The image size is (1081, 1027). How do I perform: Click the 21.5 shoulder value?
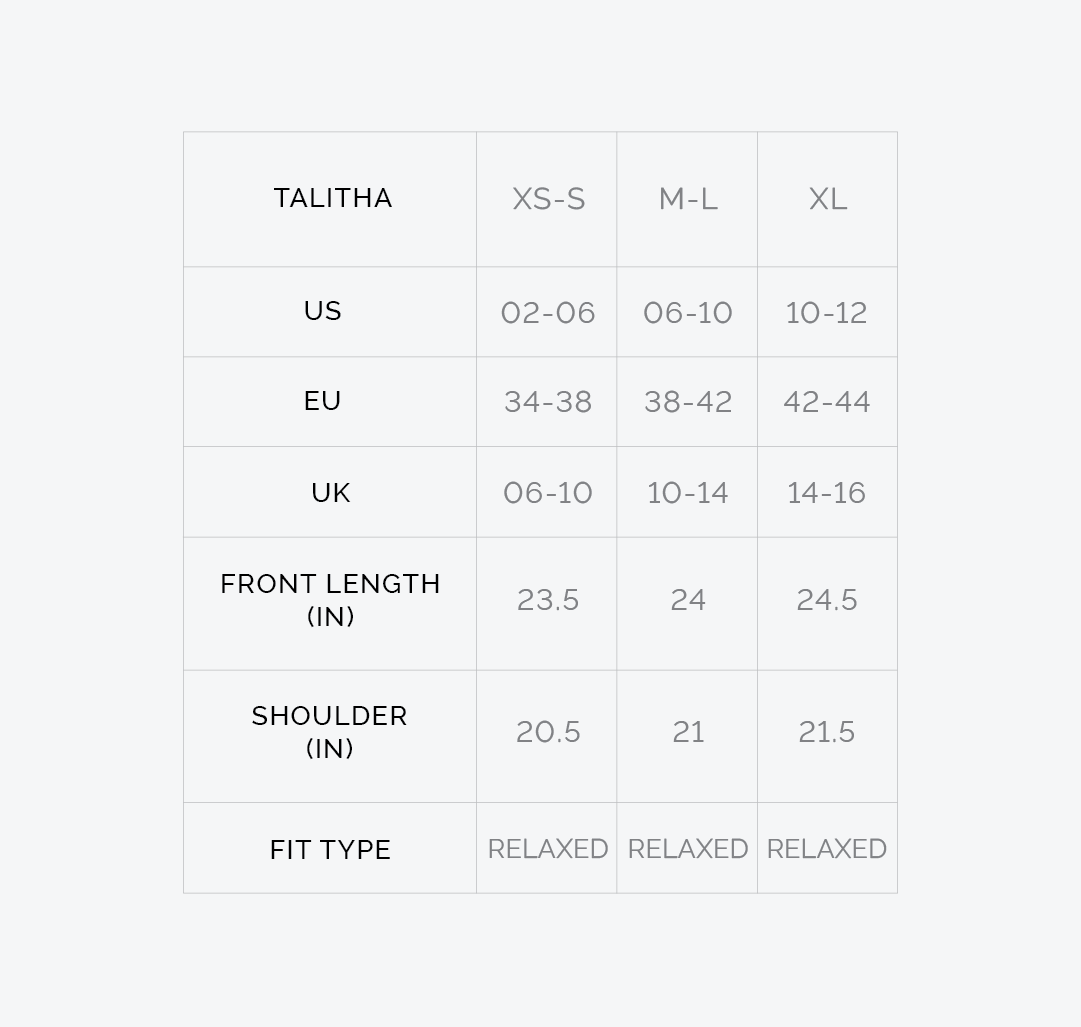(x=827, y=732)
